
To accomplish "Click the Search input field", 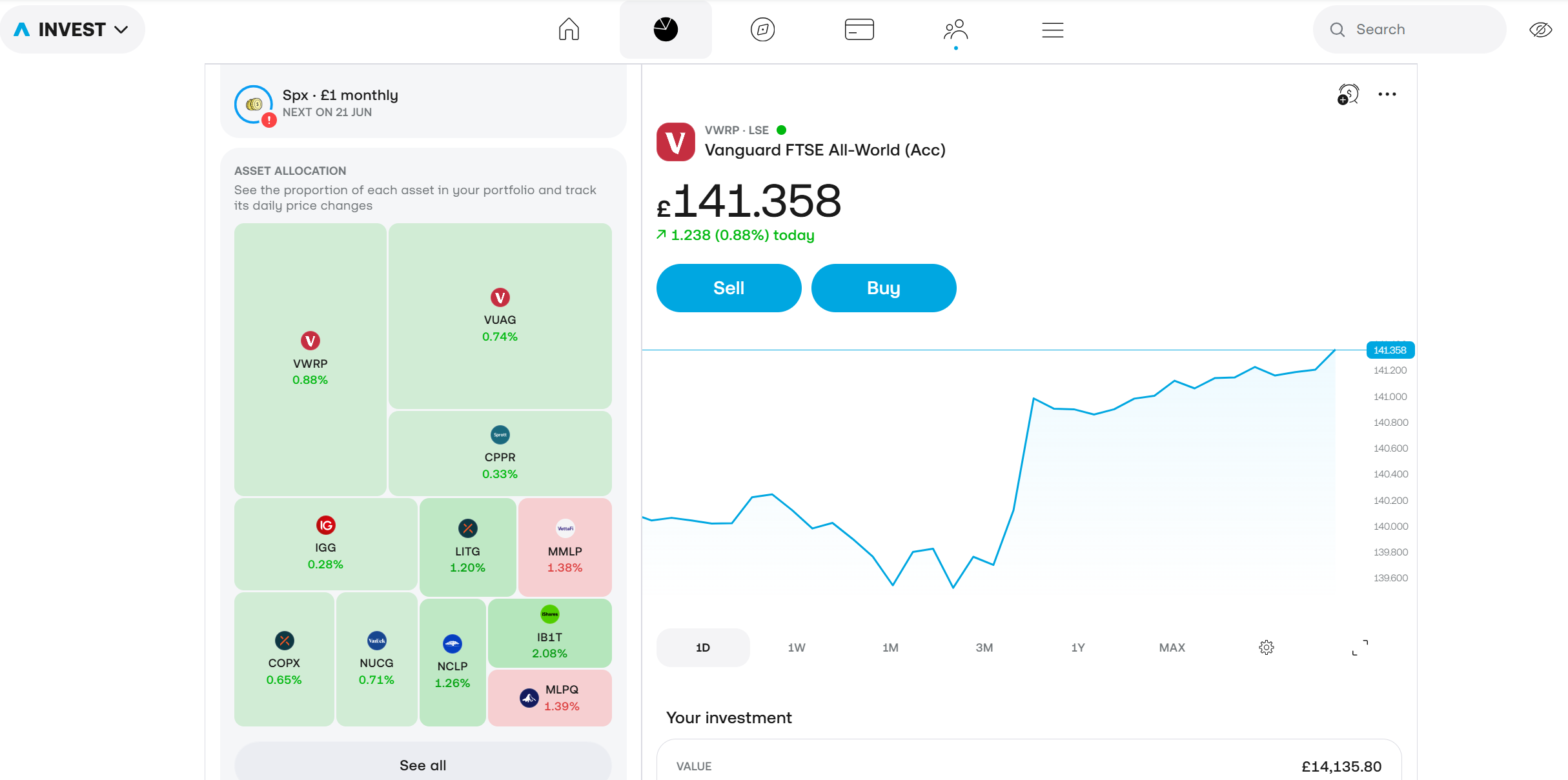I will [x=1409, y=30].
